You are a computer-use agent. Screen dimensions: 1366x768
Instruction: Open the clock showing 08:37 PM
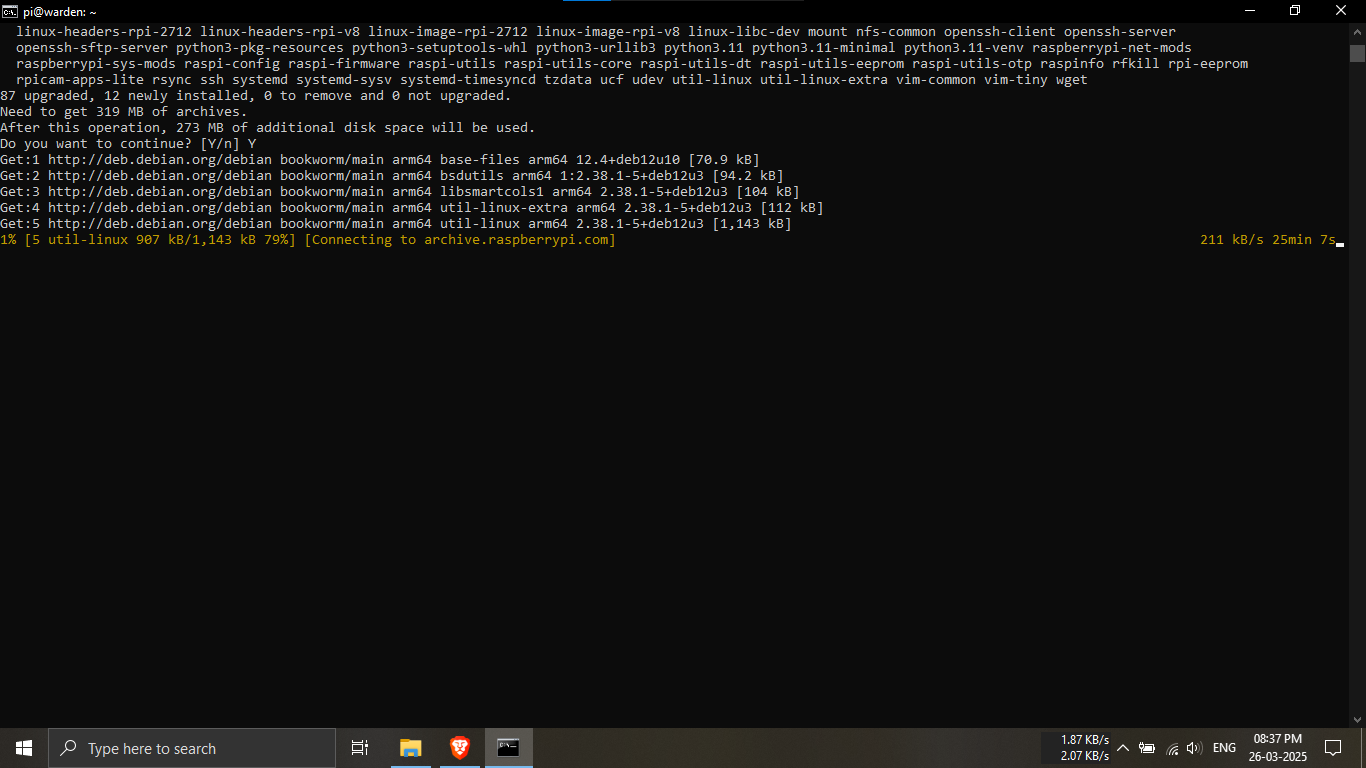tap(1277, 748)
